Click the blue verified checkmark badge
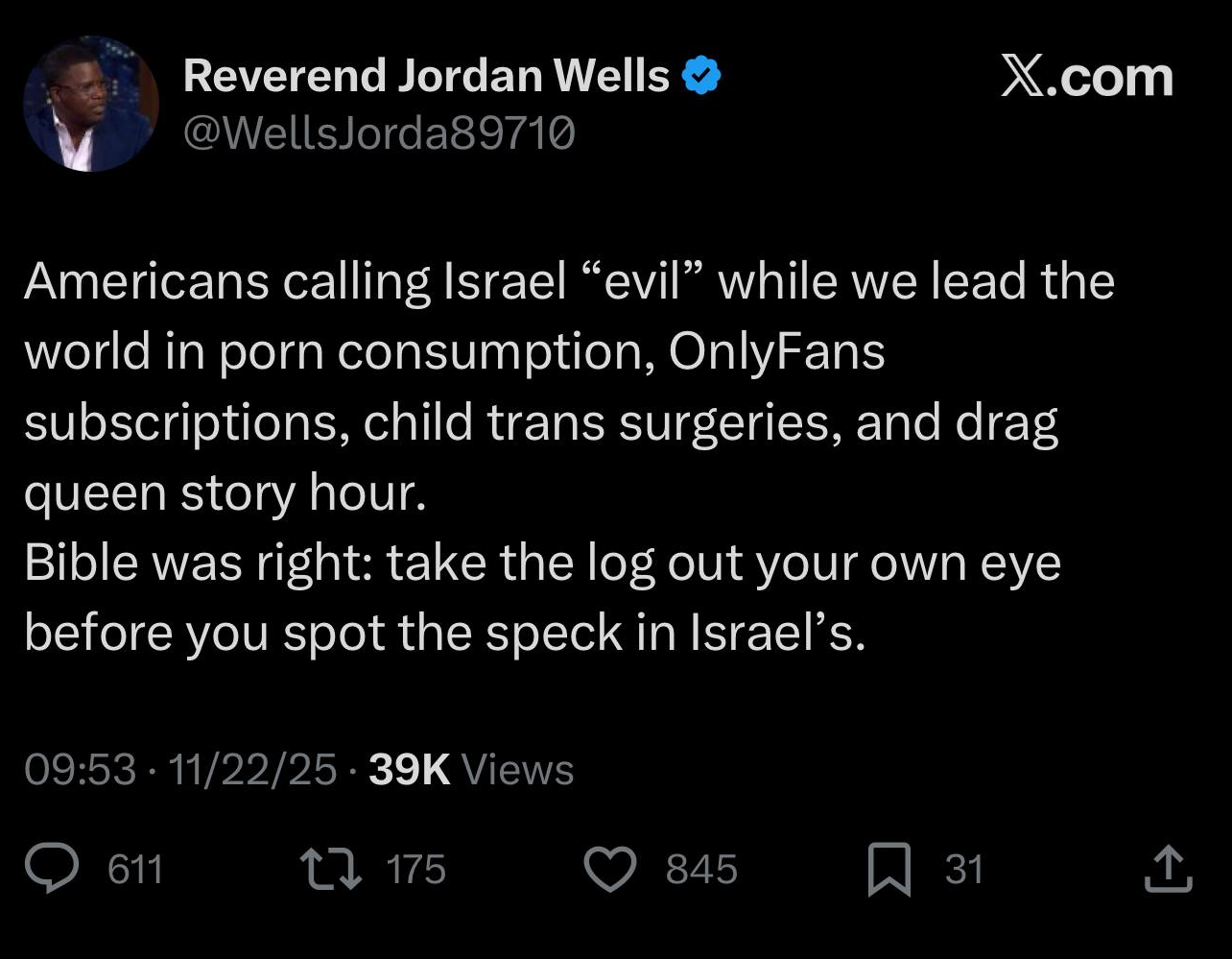Viewport: 1232px width, 959px height. click(x=702, y=77)
